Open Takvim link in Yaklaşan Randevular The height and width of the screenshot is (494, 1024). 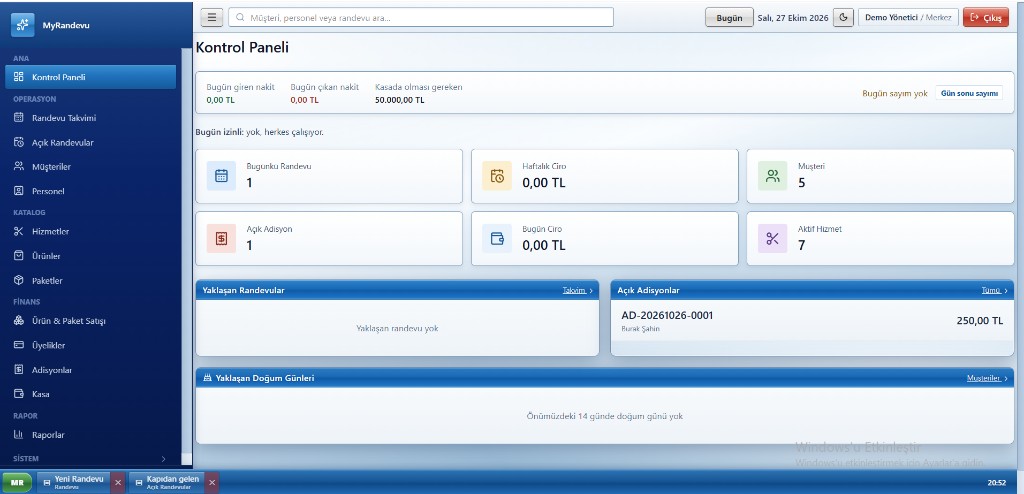(x=578, y=290)
